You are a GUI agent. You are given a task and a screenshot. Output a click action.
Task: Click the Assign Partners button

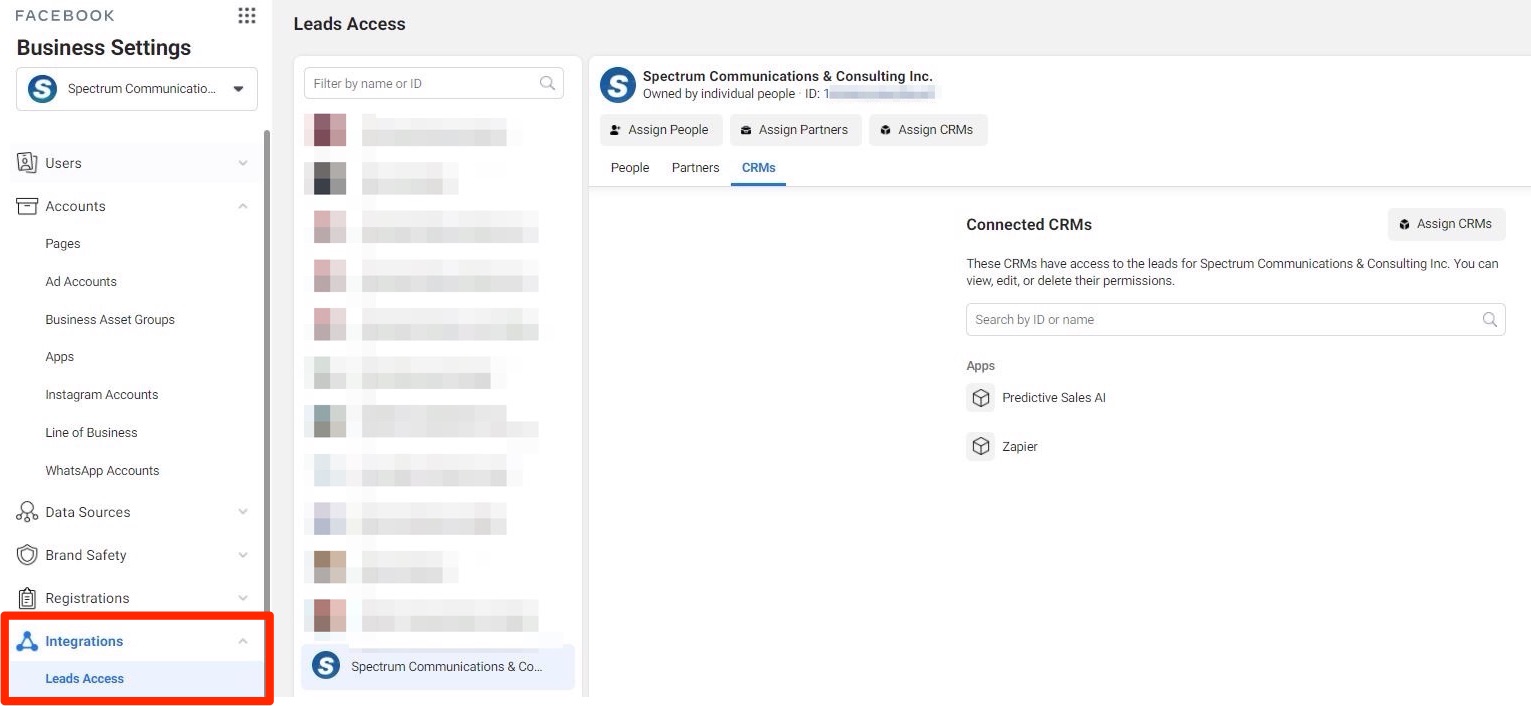(795, 130)
